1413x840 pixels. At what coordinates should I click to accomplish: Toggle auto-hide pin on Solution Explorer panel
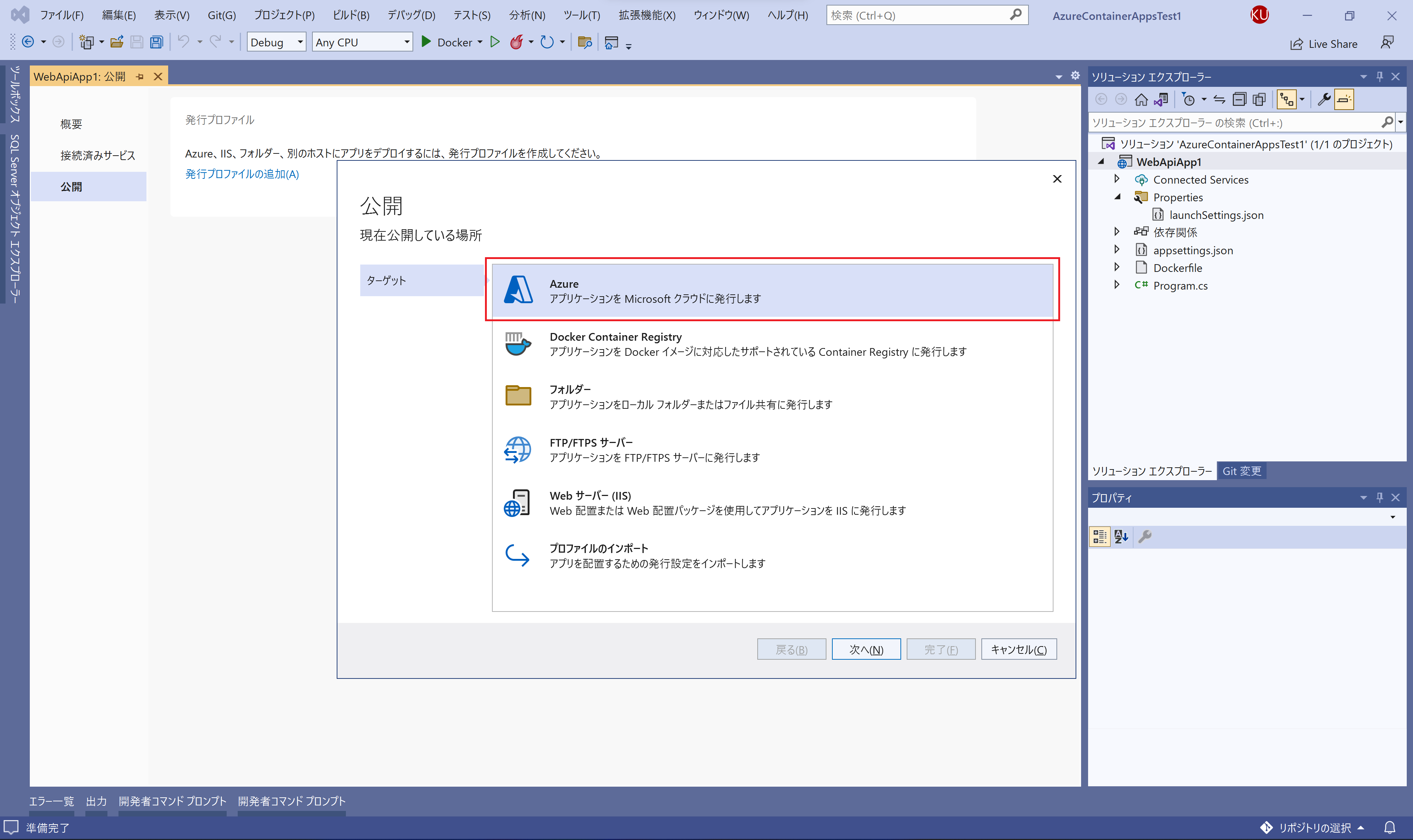1380,77
